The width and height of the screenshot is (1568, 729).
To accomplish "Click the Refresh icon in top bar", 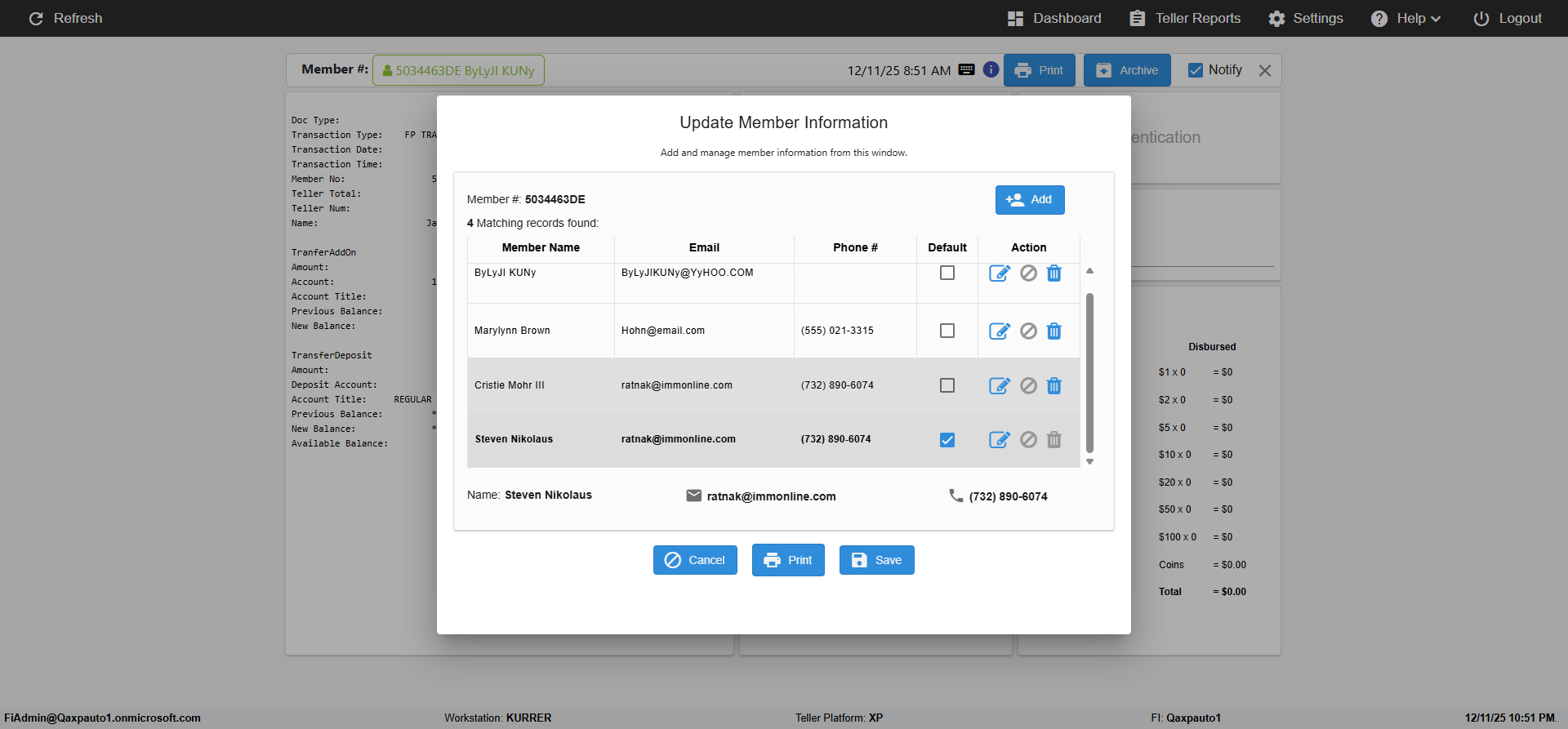I will click(36, 18).
